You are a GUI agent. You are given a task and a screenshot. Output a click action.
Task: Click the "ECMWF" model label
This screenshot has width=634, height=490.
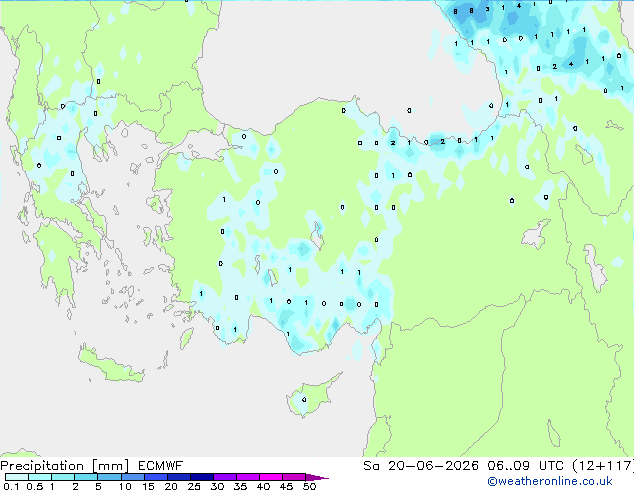point(161,466)
